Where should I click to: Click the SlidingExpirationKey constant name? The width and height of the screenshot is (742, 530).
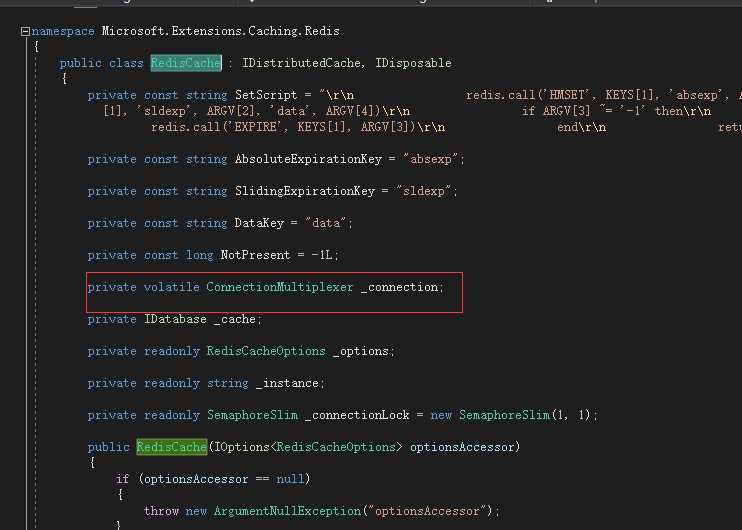pos(305,191)
